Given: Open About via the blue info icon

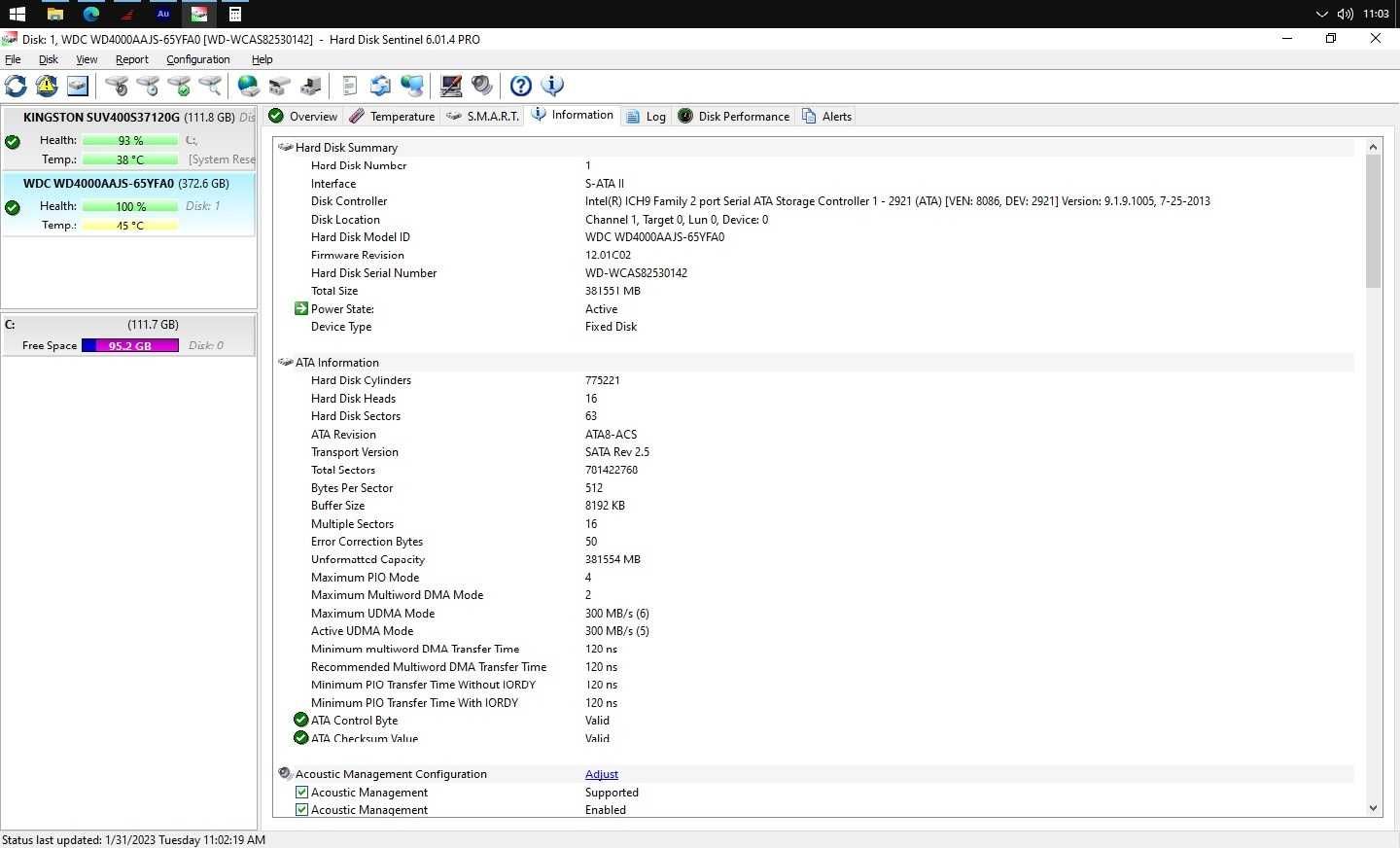Looking at the screenshot, I should [552, 86].
